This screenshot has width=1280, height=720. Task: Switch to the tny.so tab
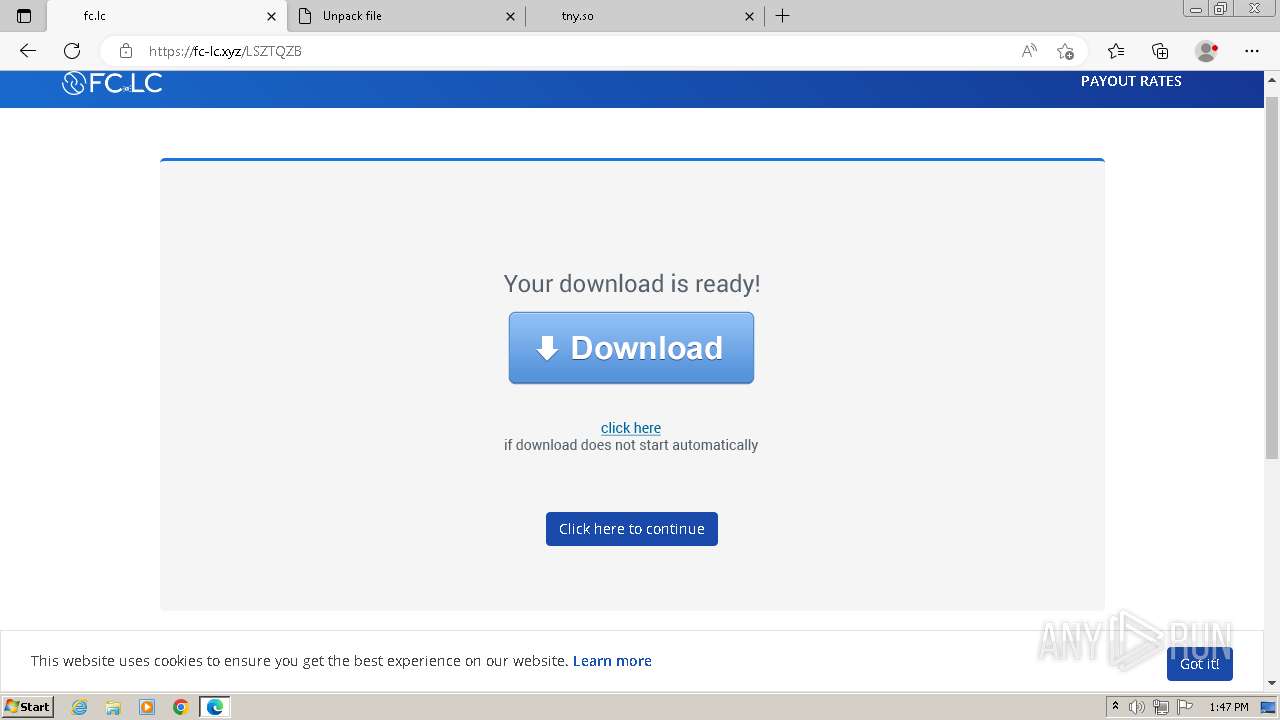[645, 16]
